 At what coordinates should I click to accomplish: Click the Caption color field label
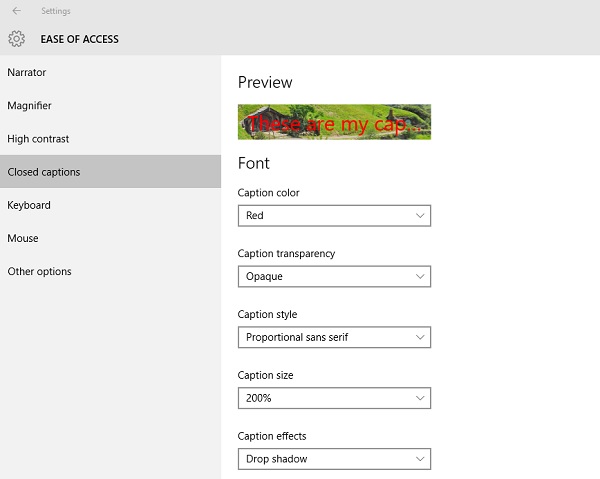click(268, 193)
